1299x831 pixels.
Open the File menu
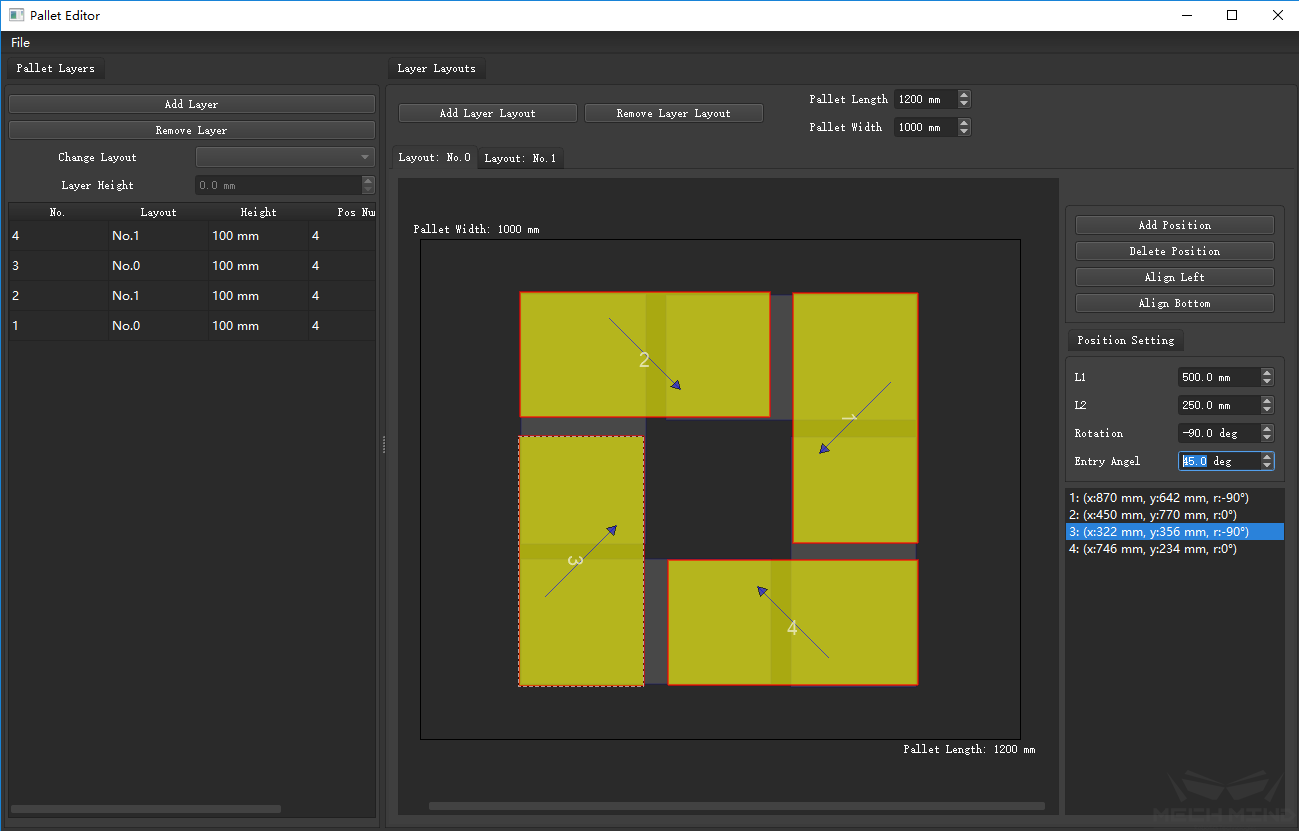point(21,43)
